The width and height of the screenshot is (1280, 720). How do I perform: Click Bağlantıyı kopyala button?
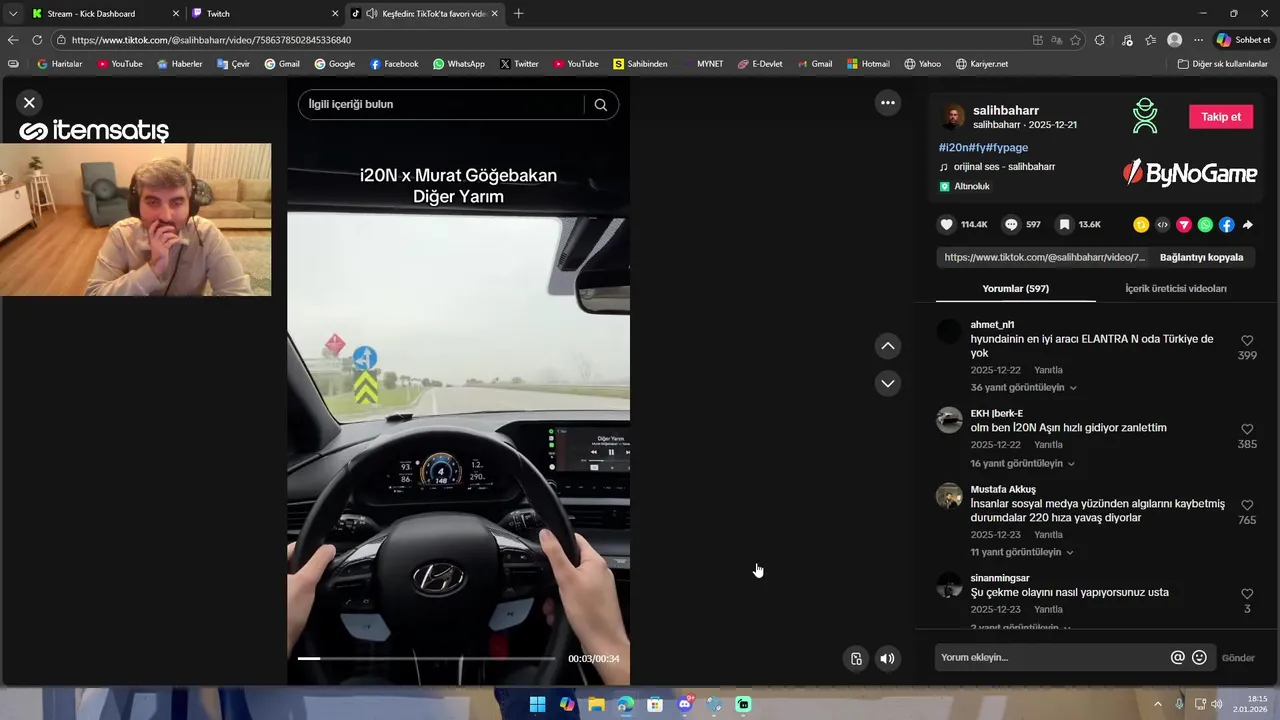point(1201,257)
